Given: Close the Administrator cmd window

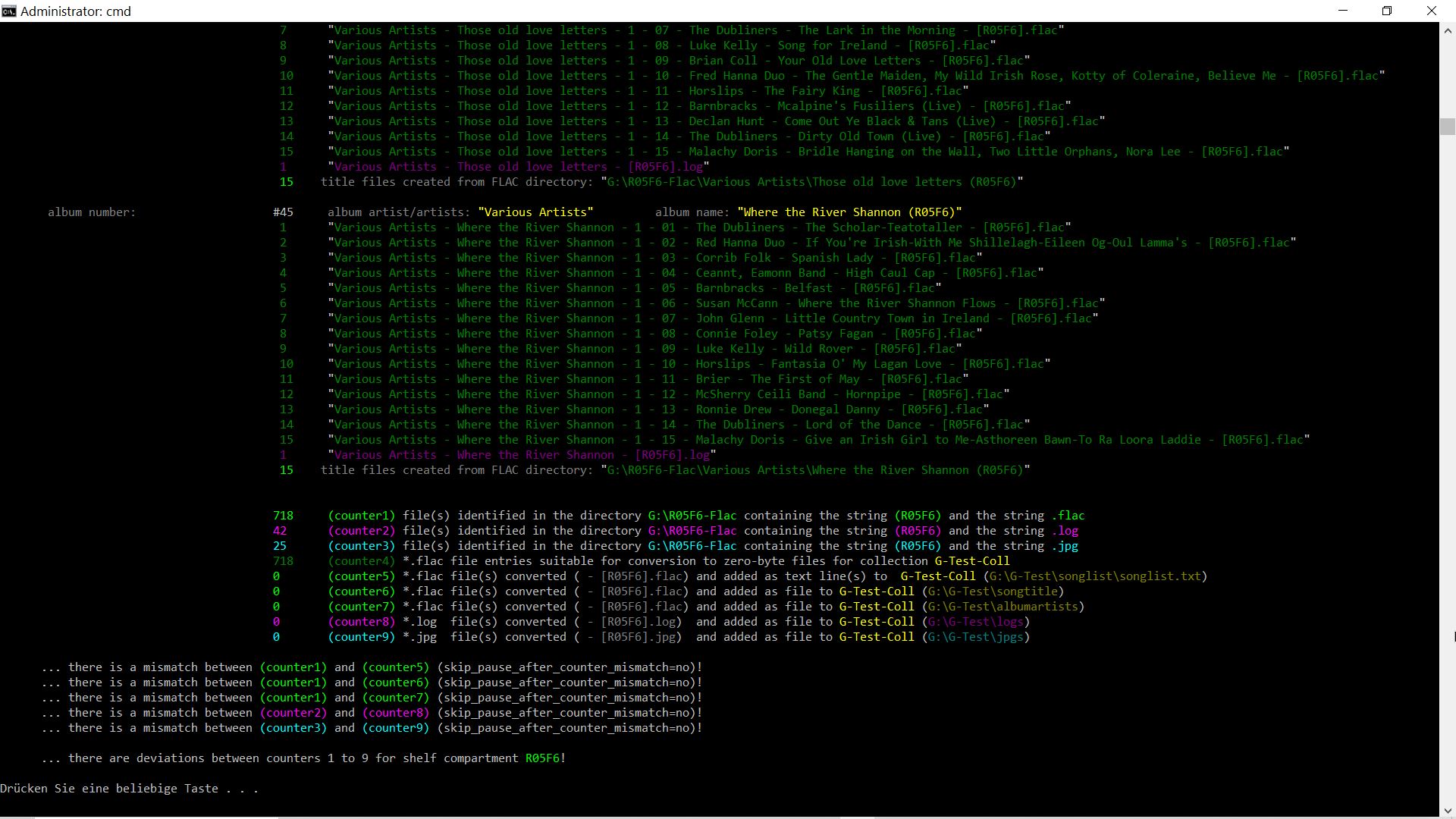Looking at the screenshot, I should coord(1431,11).
